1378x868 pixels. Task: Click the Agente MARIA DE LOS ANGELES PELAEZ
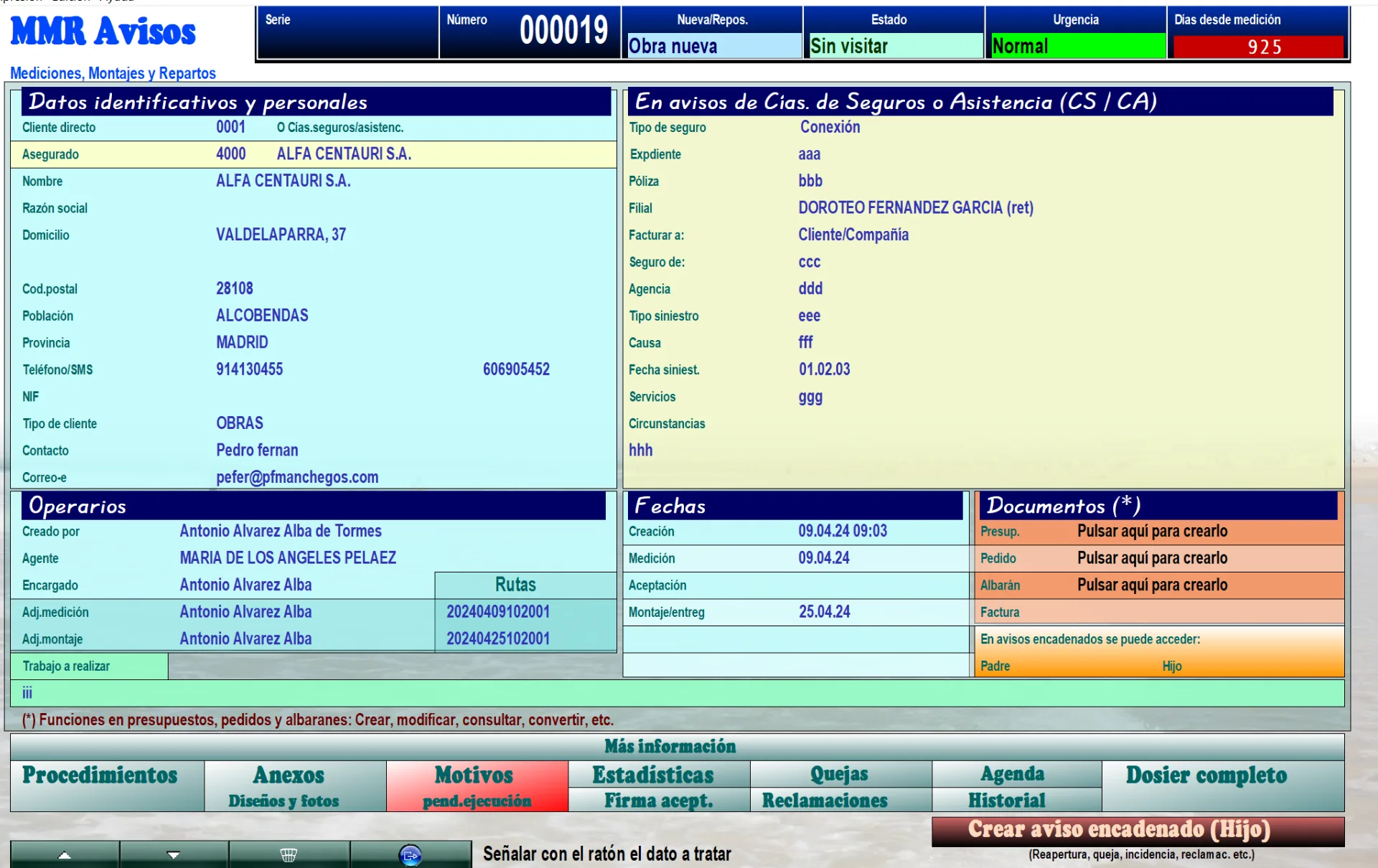(x=288, y=558)
